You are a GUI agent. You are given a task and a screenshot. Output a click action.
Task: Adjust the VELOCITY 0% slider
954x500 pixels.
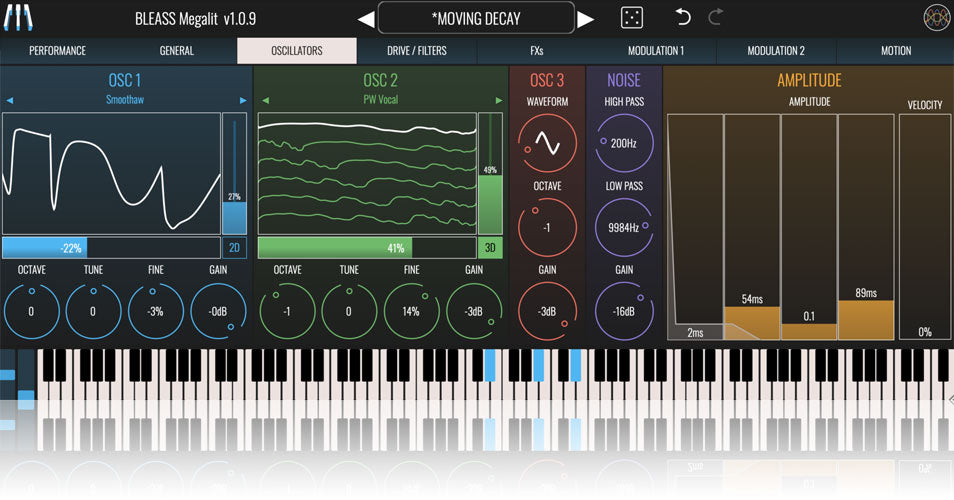pyautogui.click(x=925, y=227)
